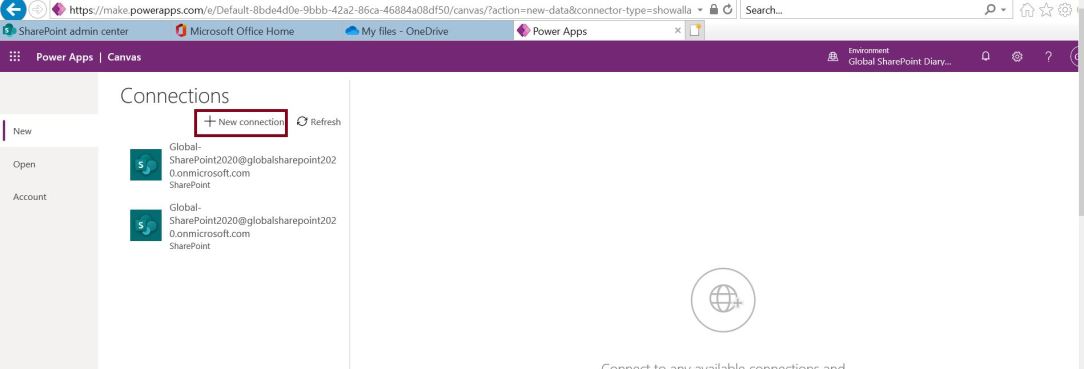The height and width of the screenshot is (369, 1084).
Task: Open Power Apps settings gear
Action: (1017, 57)
